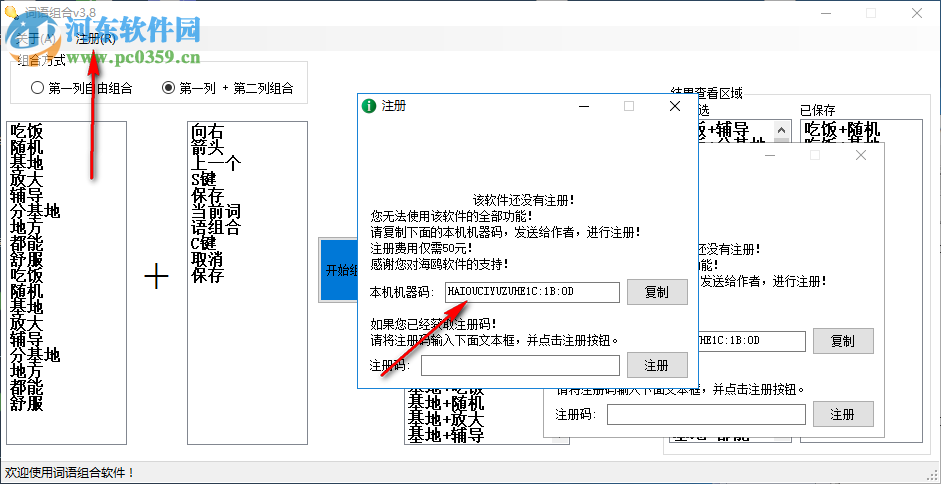Viewport: 941px width, 484px height.
Task: Select 基地+随机 in the candidate results list
Action: coord(446,403)
